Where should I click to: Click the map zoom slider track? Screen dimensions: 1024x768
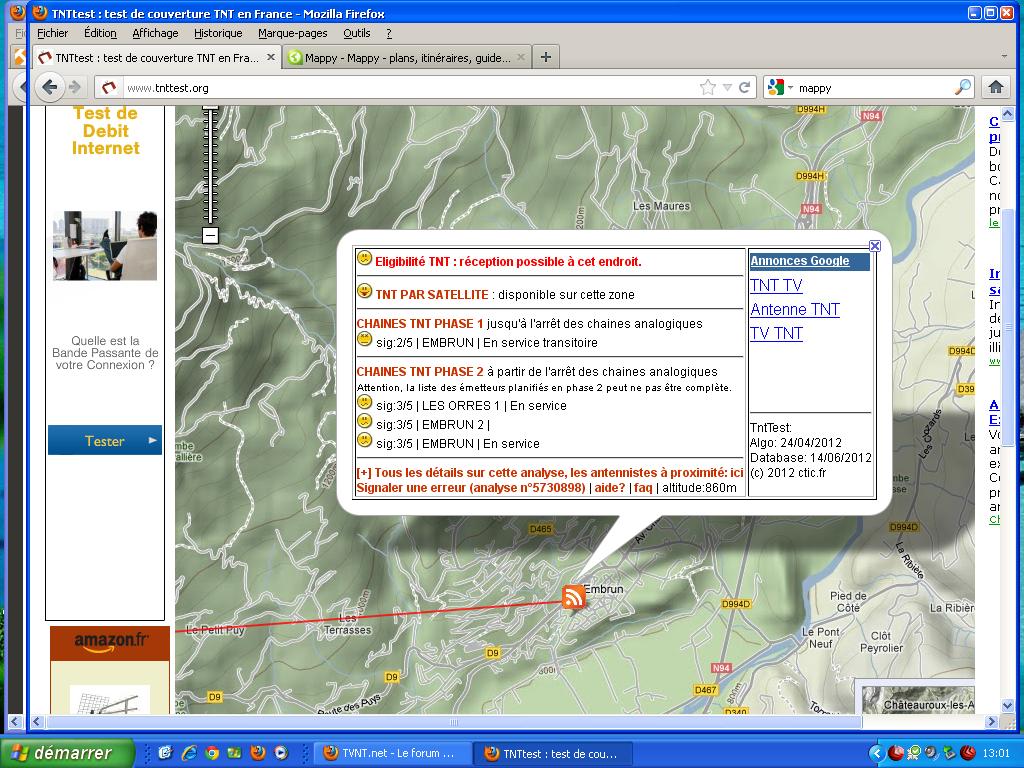[x=210, y=167]
